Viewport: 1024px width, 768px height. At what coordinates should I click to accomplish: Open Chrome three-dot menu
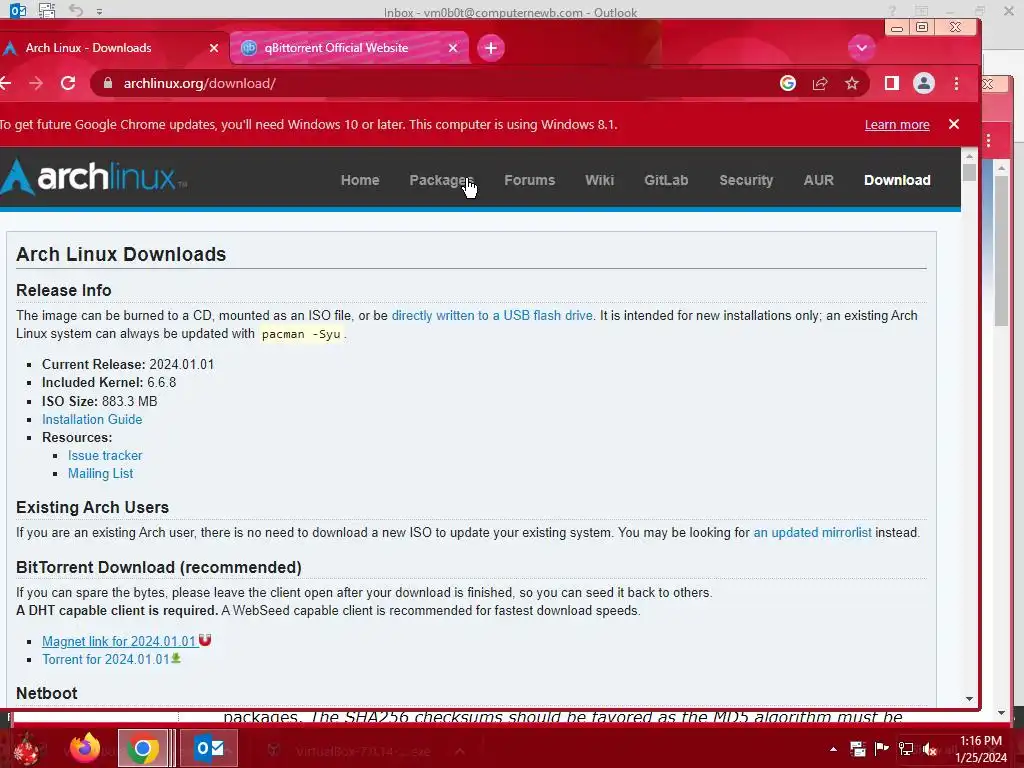(x=956, y=83)
